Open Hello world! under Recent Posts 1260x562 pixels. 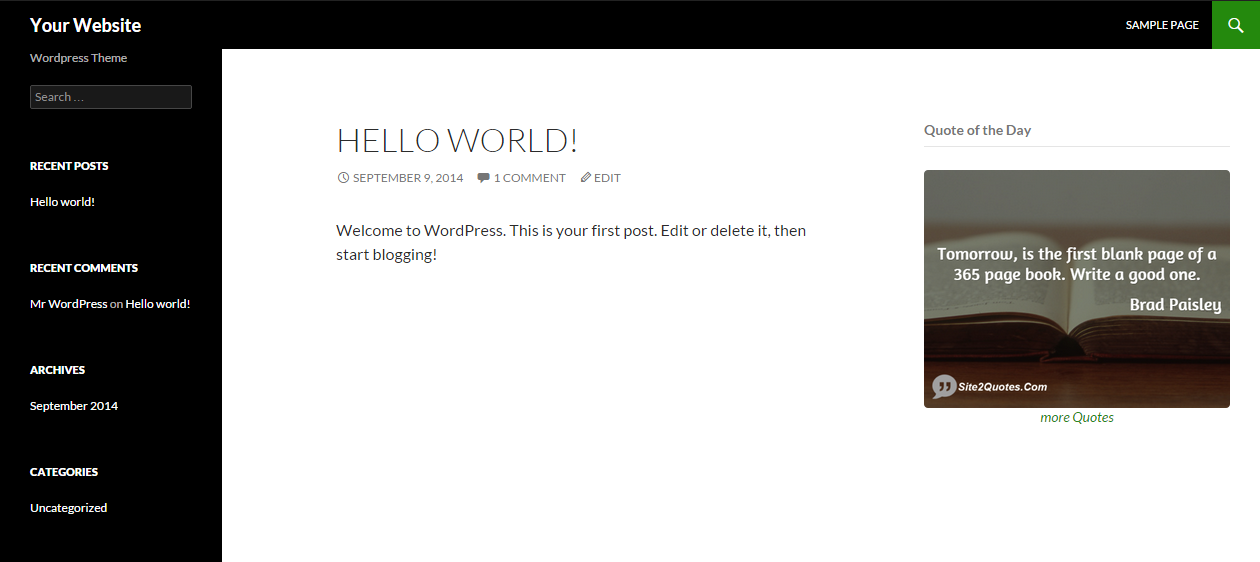click(x=62, y=202)
